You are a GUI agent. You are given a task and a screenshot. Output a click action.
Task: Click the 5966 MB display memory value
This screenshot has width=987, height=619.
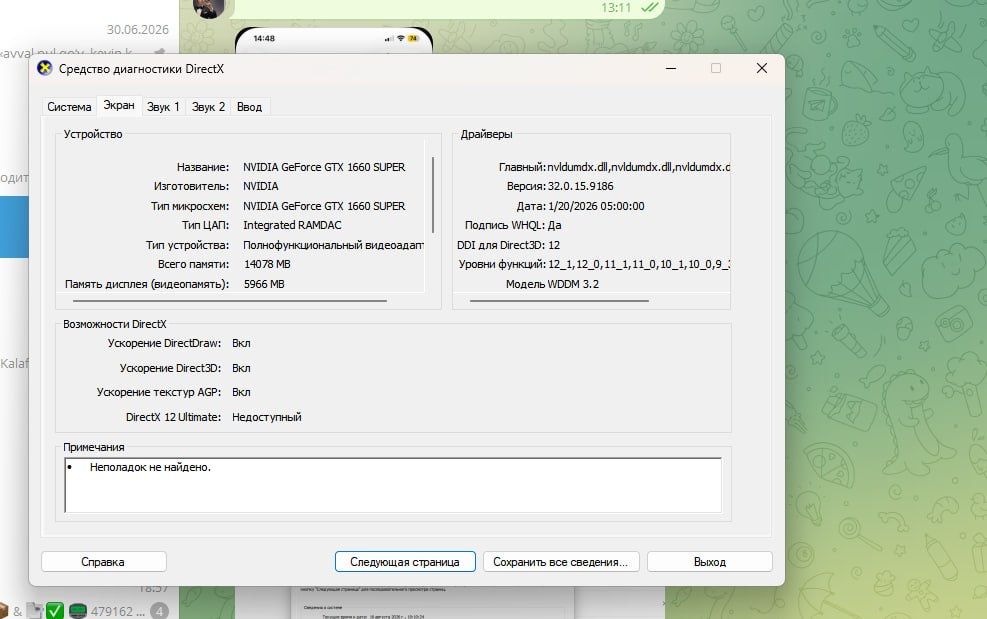click(264, 284)
